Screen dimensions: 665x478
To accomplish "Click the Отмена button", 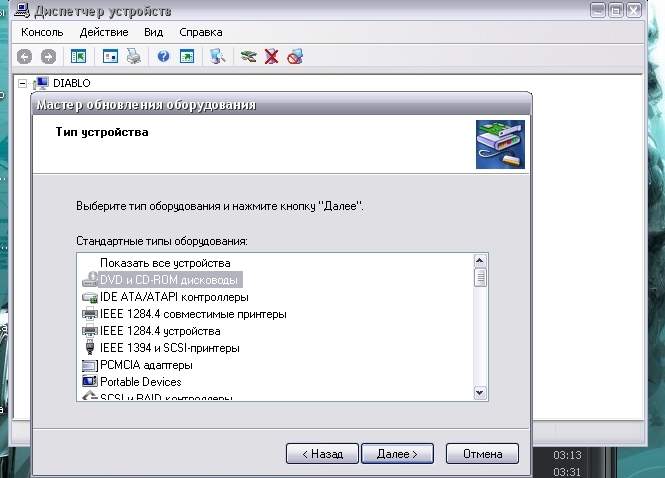I will (482, 453).
